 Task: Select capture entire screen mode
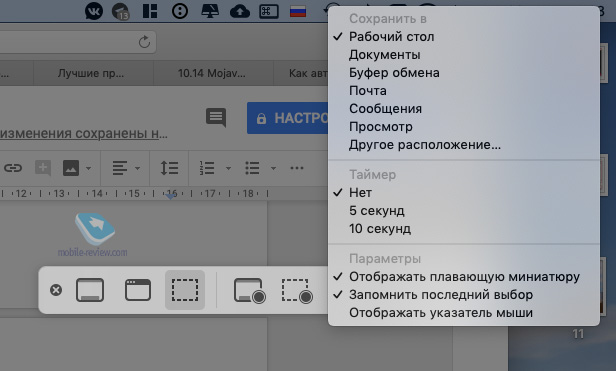[x=90, y=290]
